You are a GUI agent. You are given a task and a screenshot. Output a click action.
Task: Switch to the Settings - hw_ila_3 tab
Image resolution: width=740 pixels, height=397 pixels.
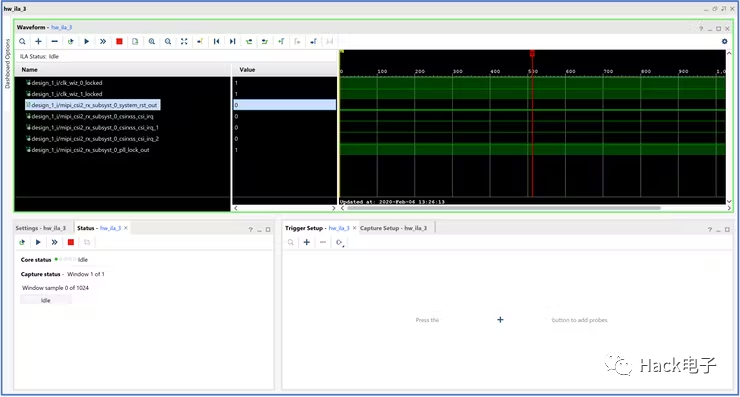click(x=41, y=228)
